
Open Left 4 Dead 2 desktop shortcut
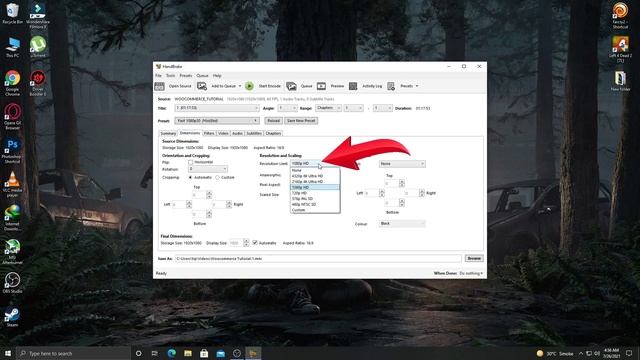click(x=620, y=50)
